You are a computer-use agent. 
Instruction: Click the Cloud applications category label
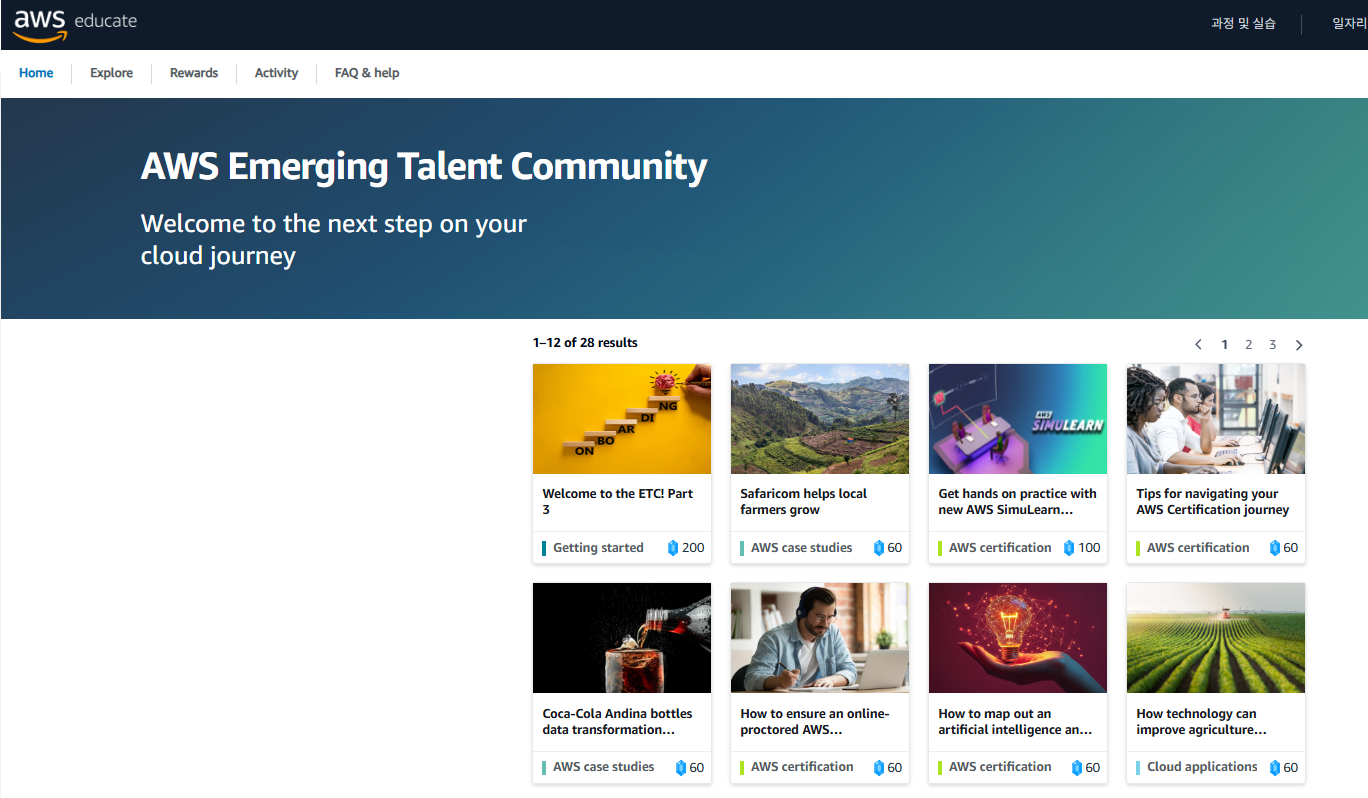1202,767
